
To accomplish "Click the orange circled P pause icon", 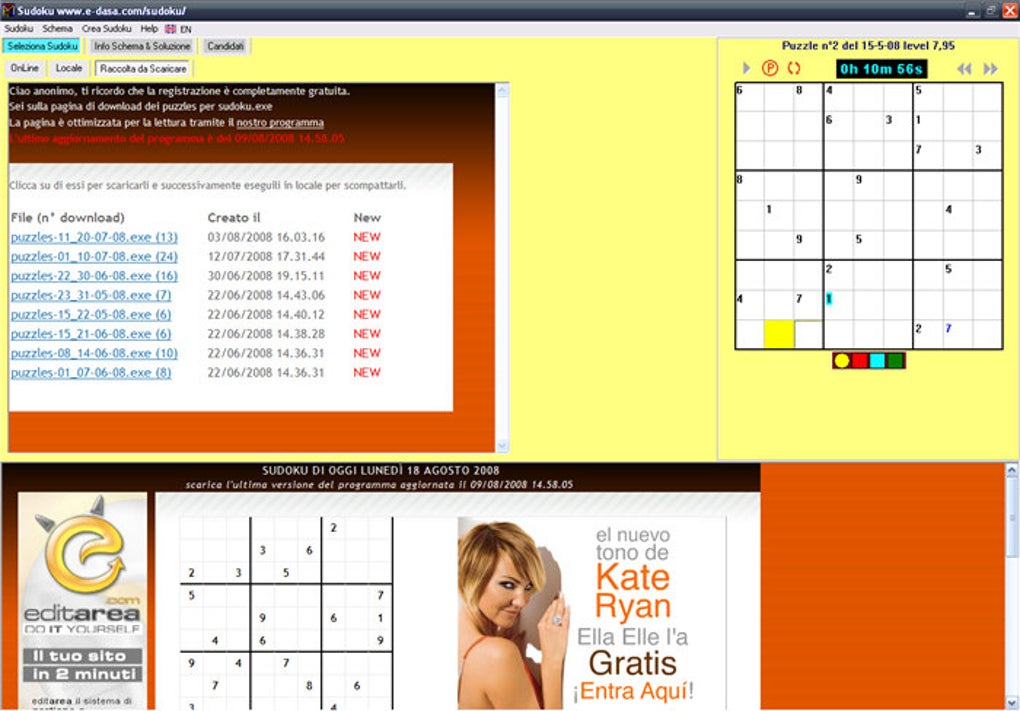I will pos(770,68).
